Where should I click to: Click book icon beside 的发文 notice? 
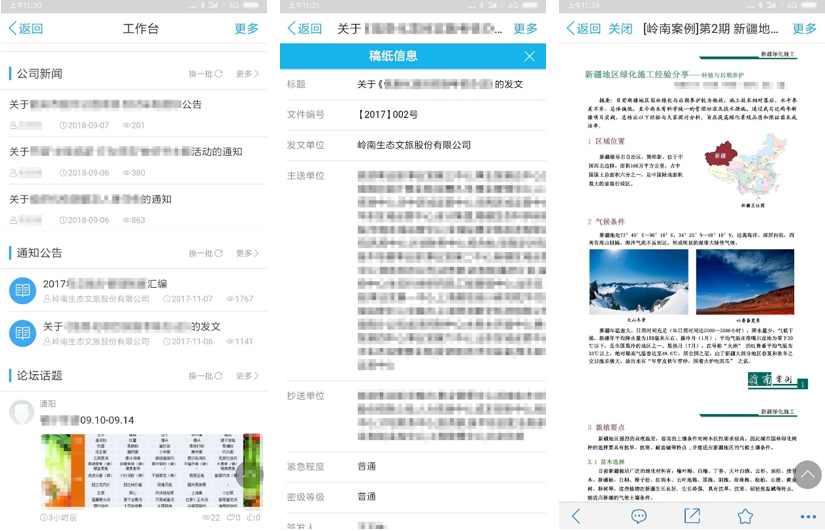pos(23,333)
